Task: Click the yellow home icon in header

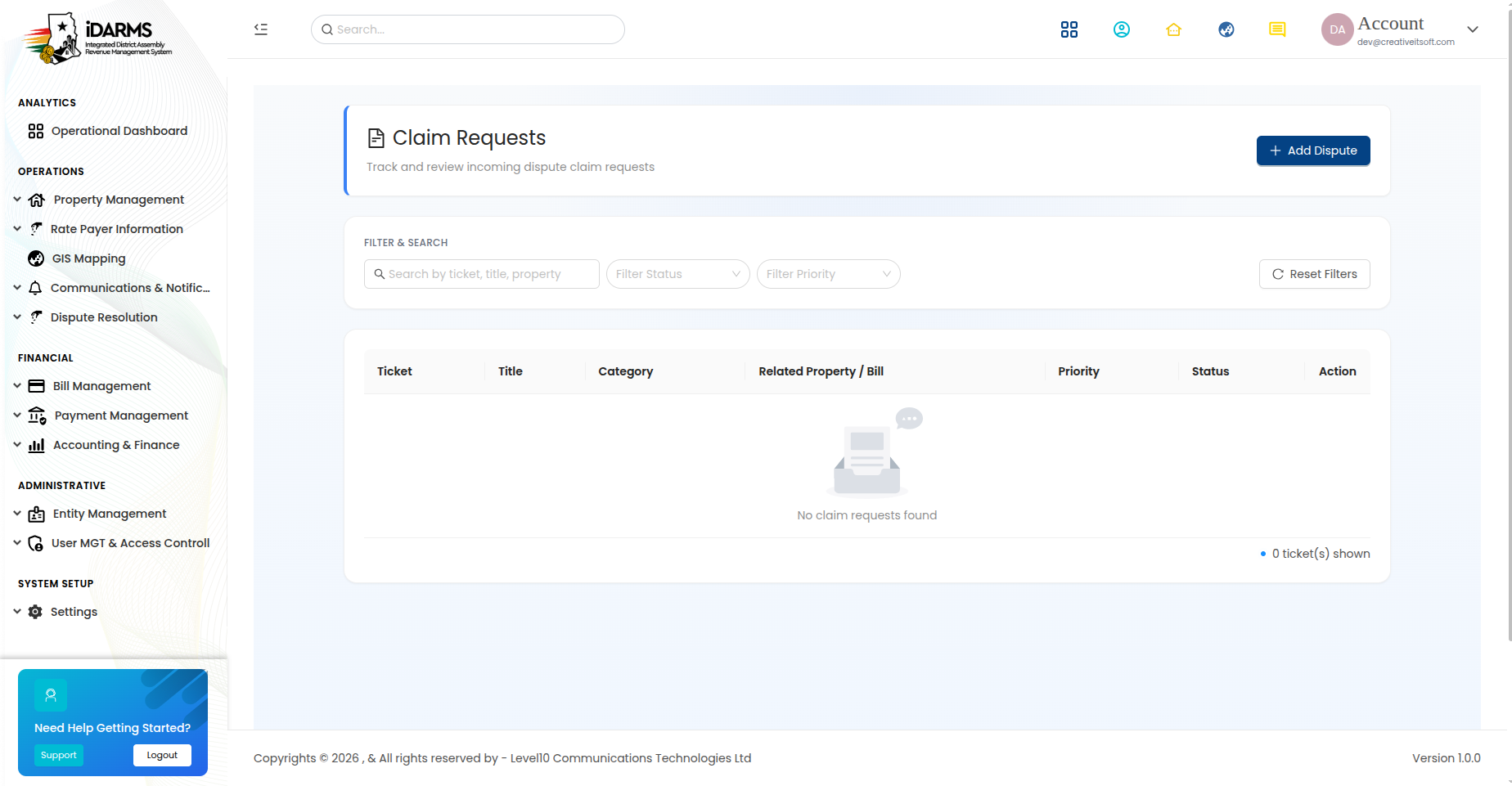Action: tap(1173, 29)
